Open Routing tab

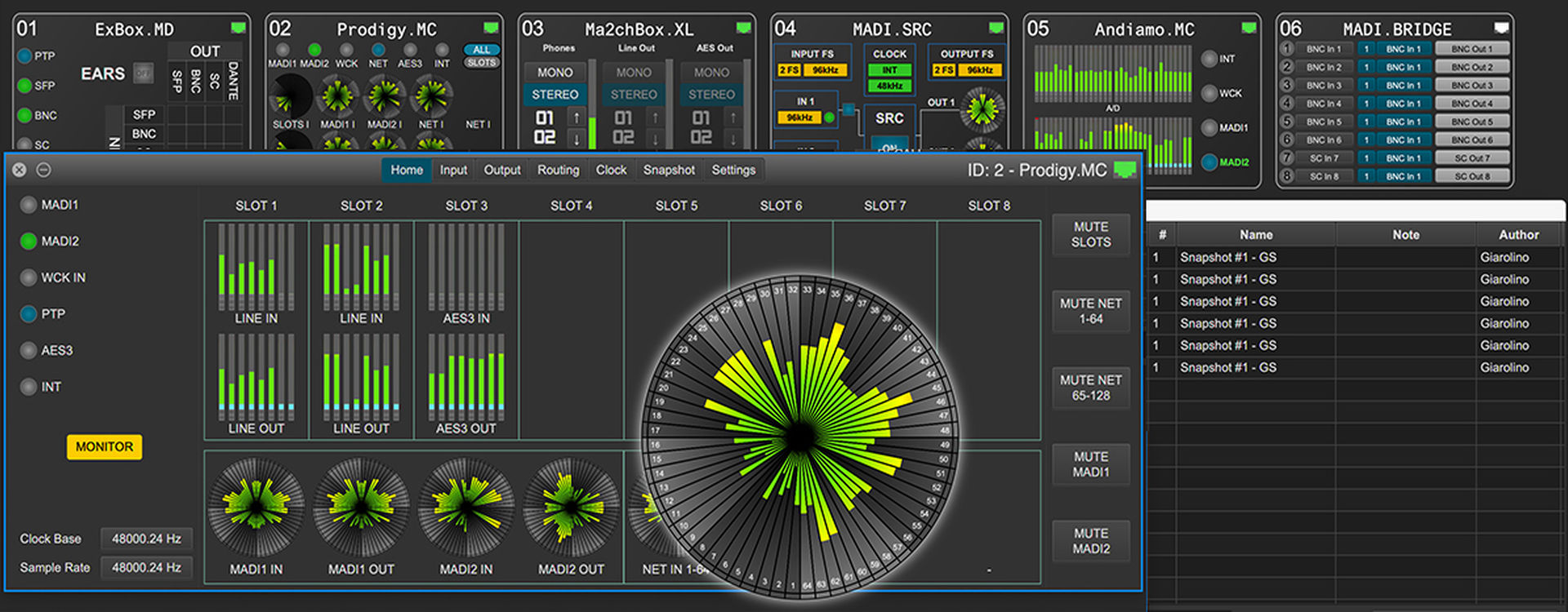tap(558, 170)
